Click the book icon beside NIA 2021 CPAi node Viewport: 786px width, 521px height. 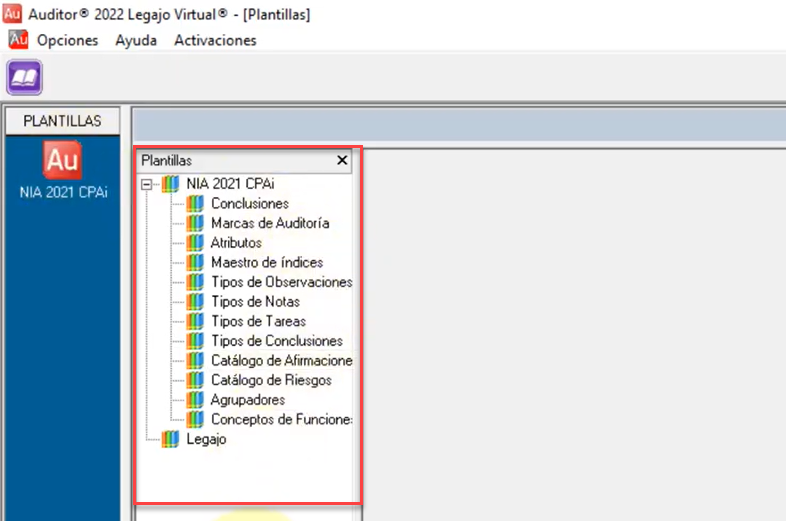coord(170,184)
